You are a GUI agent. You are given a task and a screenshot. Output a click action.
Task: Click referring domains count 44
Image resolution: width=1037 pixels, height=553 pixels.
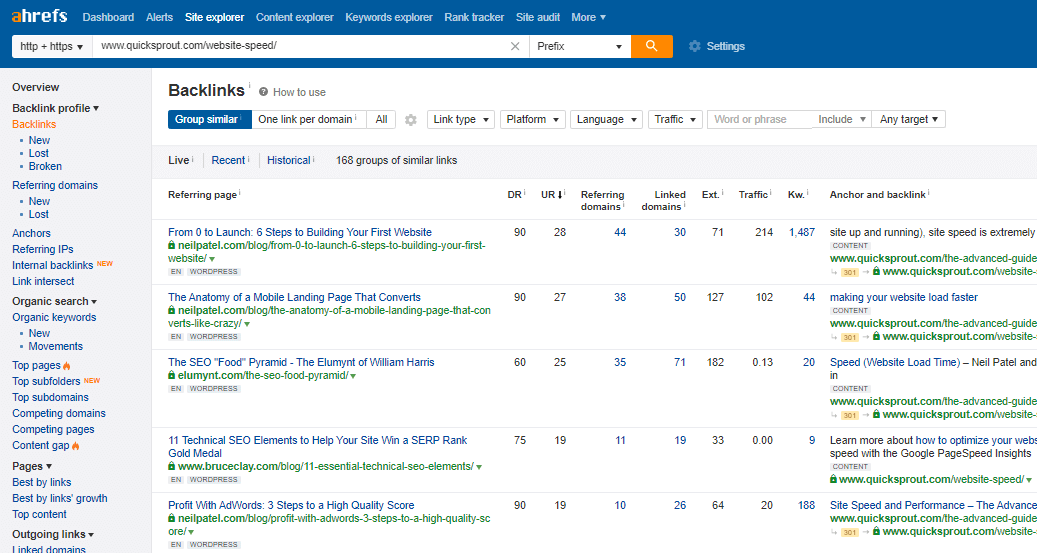click(x=620, y=232)
